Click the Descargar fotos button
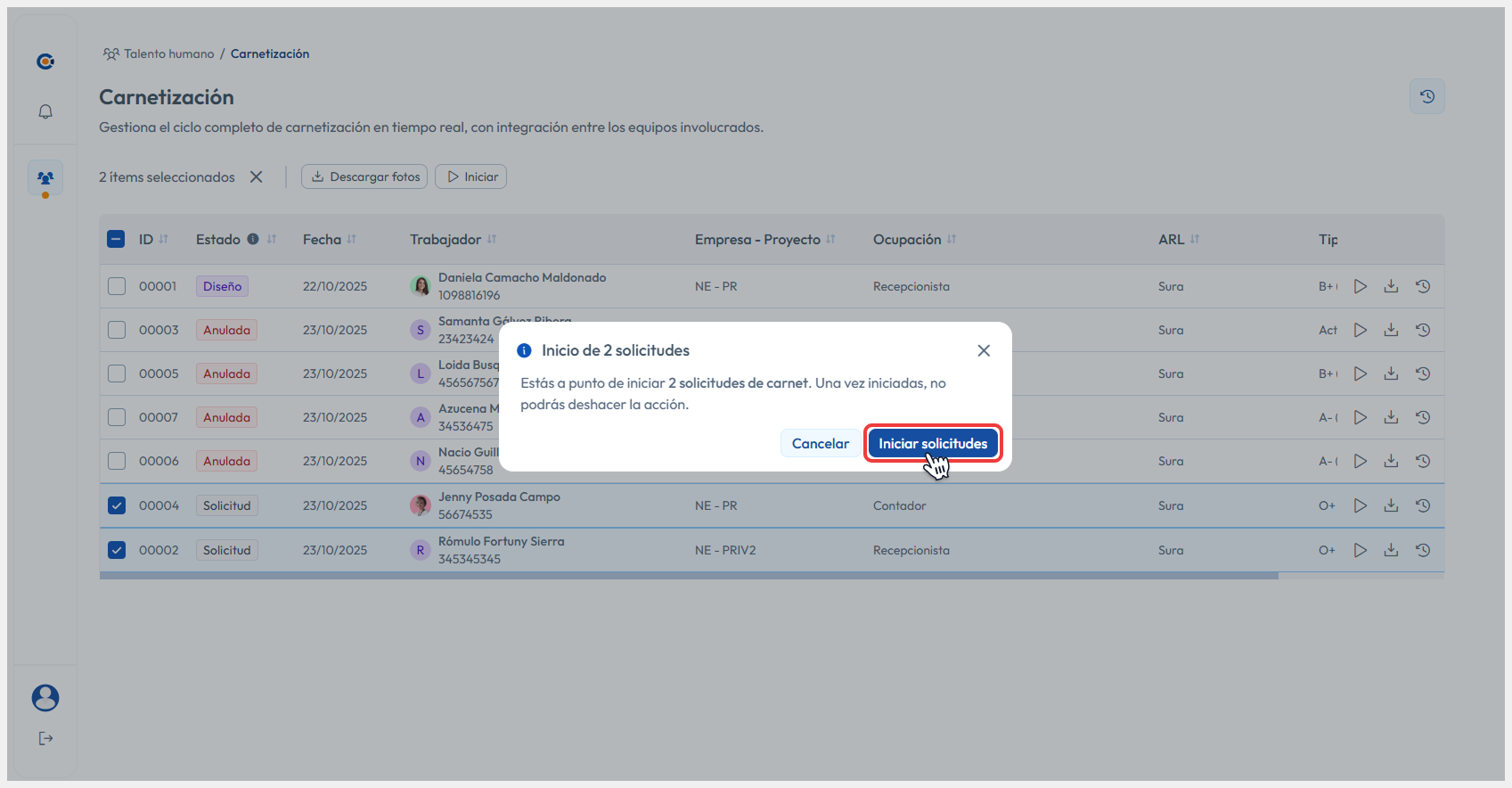 (364, 176)
